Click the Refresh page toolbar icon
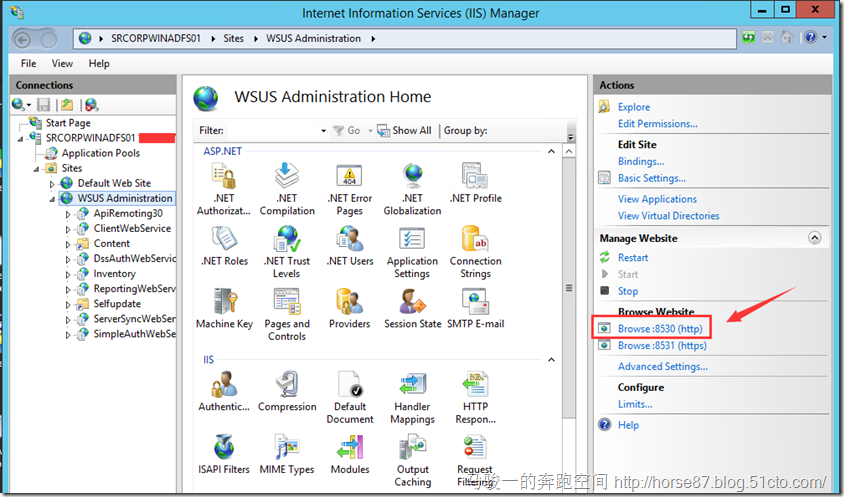The height and width of the screenshot is (497, 844). tap(748, 38)
